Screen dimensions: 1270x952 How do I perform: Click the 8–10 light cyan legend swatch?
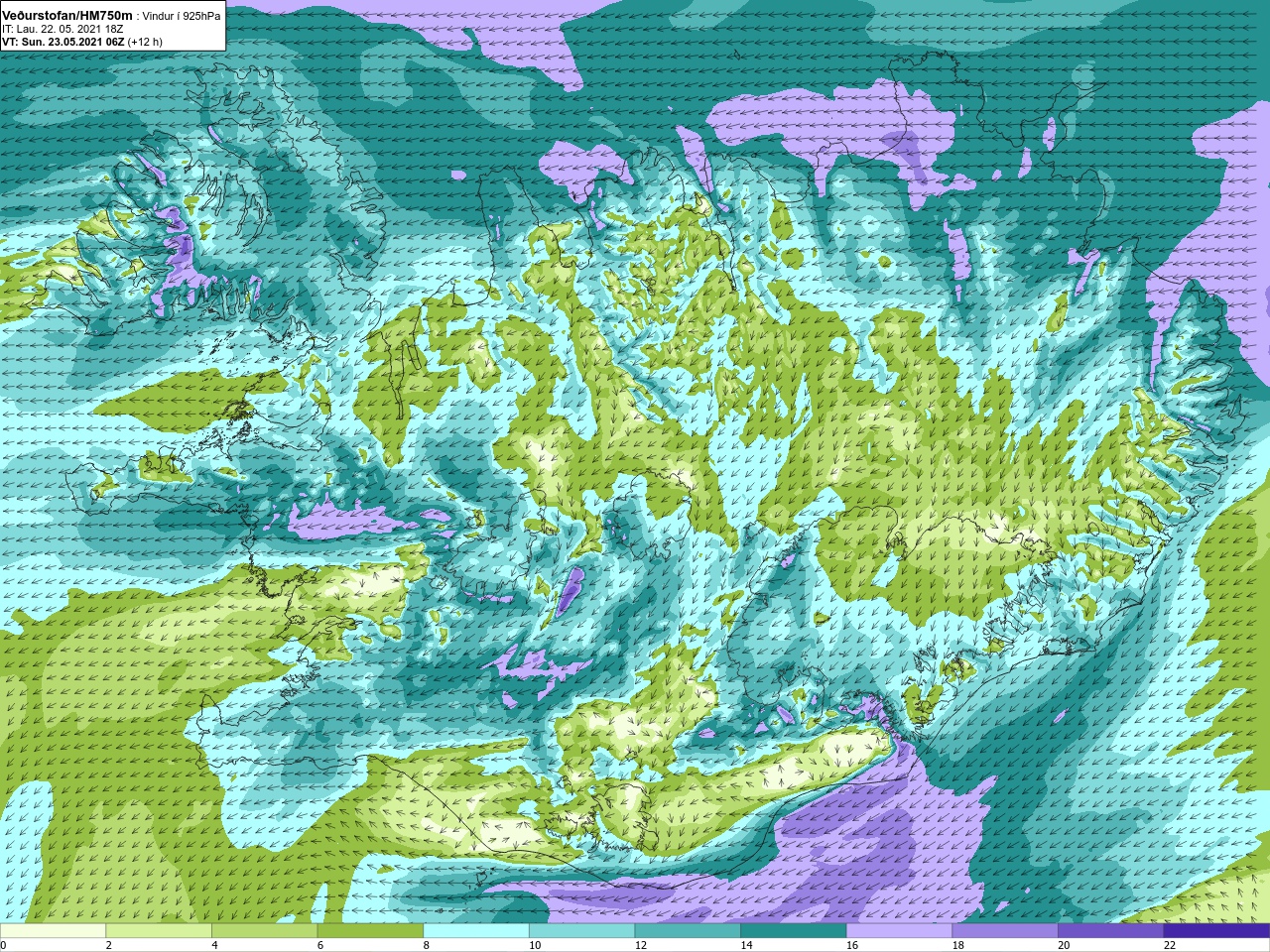(x=476, y=930)
